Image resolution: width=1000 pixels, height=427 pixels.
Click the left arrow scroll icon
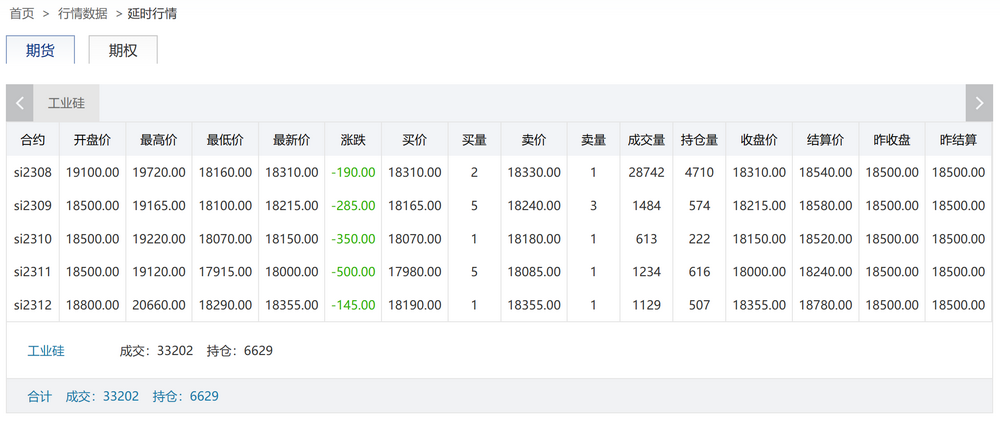(19, 103)
